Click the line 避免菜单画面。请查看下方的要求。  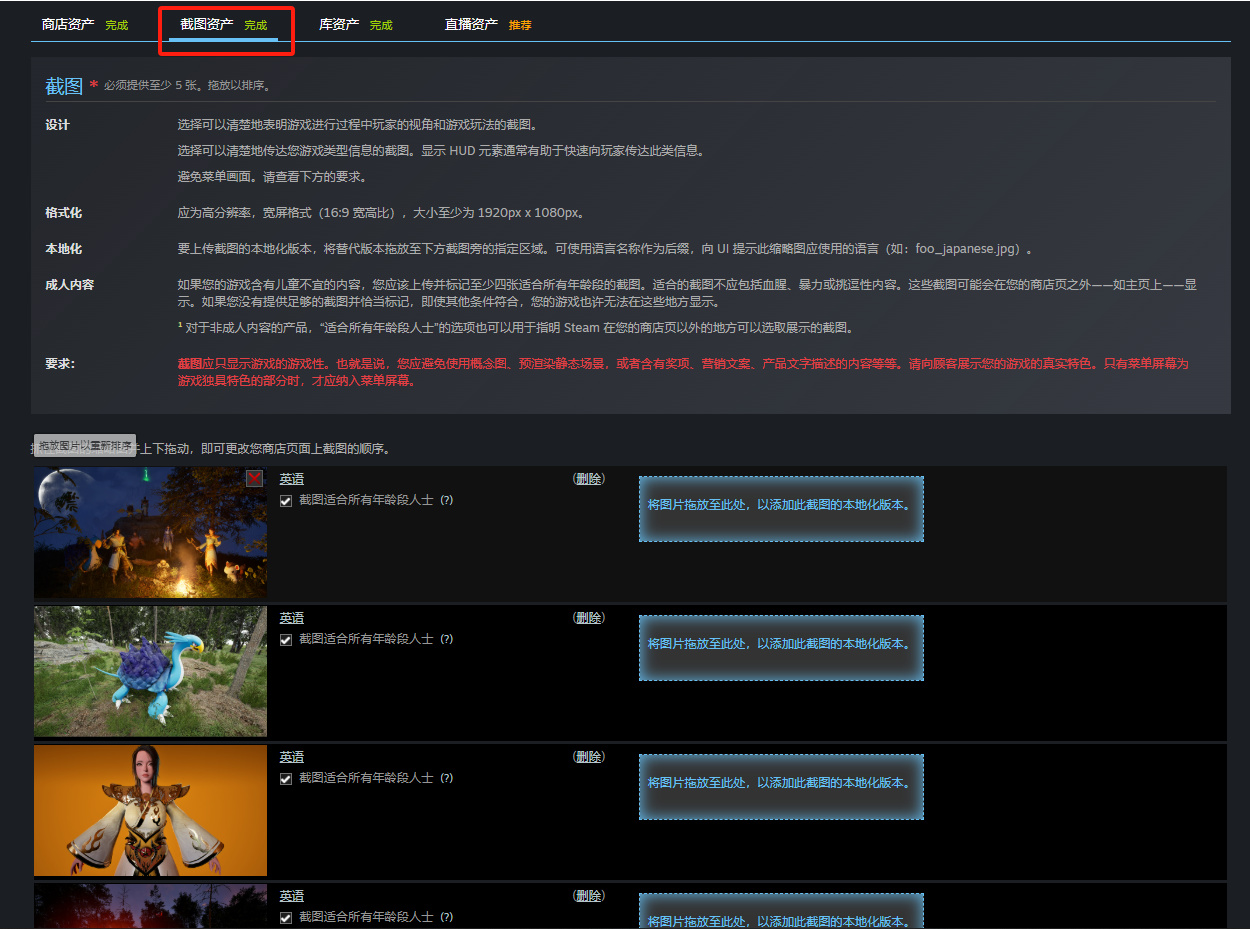[272, 177]
